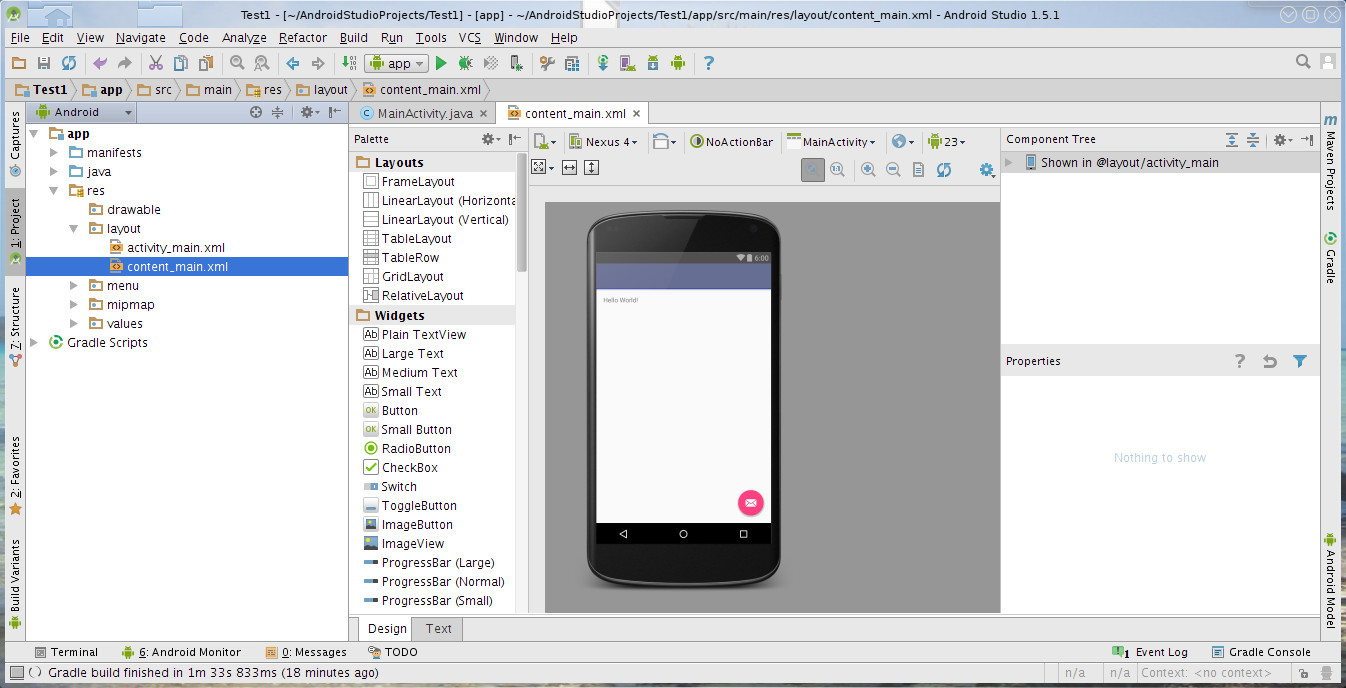The image size is (1346, 688).
Task: Open the Refactor menu
Action: click(x=302, y=38)
